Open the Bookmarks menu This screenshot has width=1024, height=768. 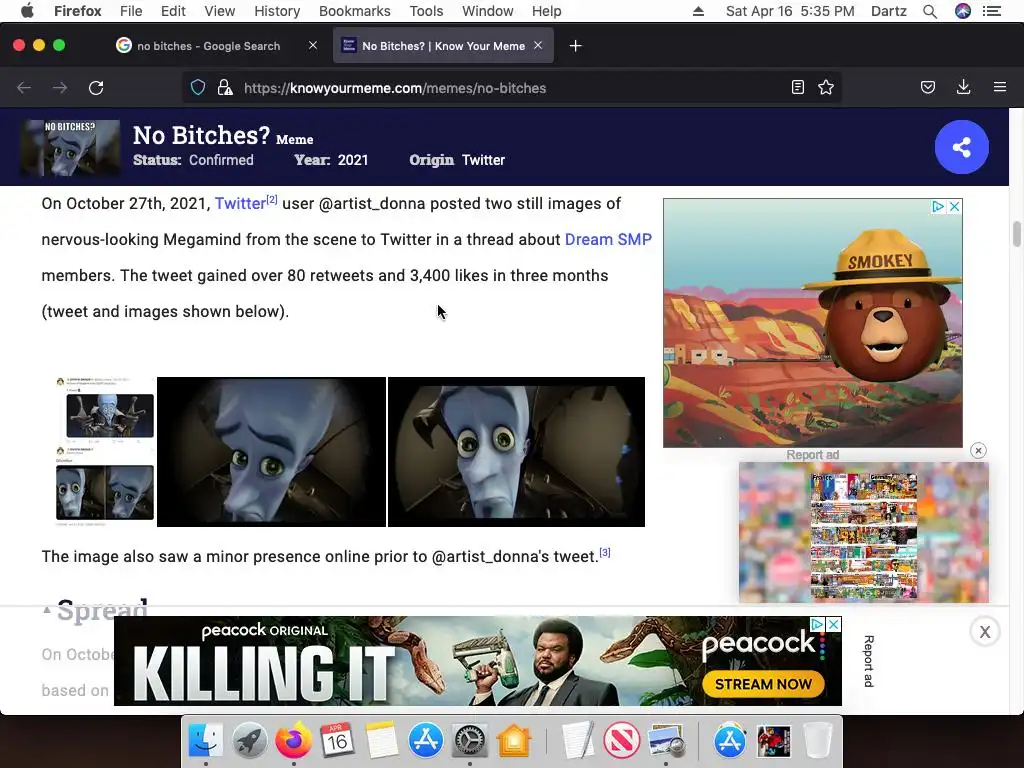(x=355, y=11)
